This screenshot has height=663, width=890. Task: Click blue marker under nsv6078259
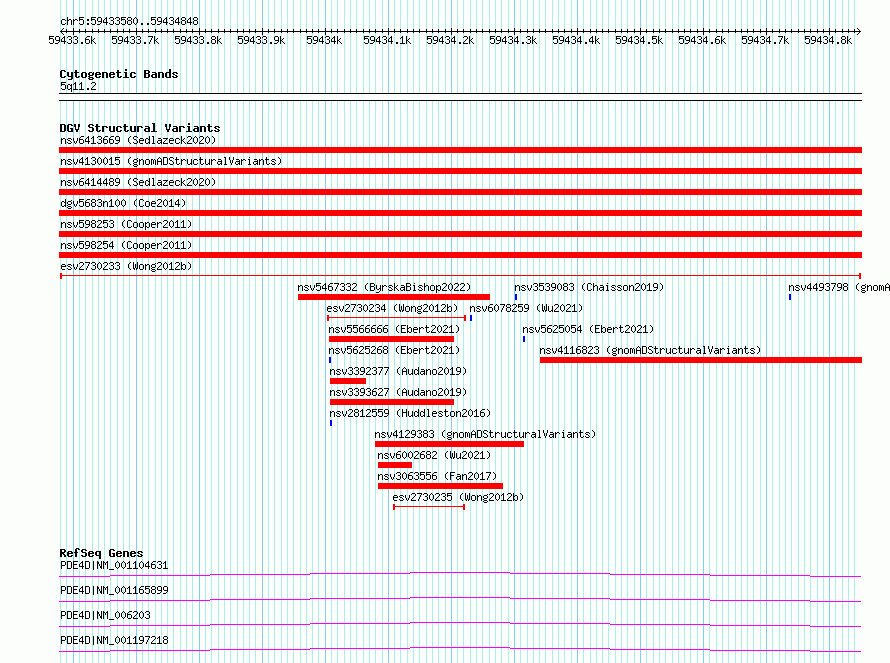pyautogui.click(x=471, y=318)
